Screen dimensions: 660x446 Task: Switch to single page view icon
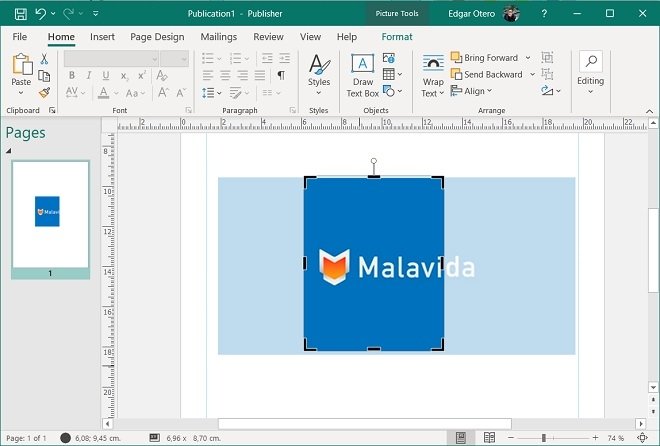coord(460,438)
